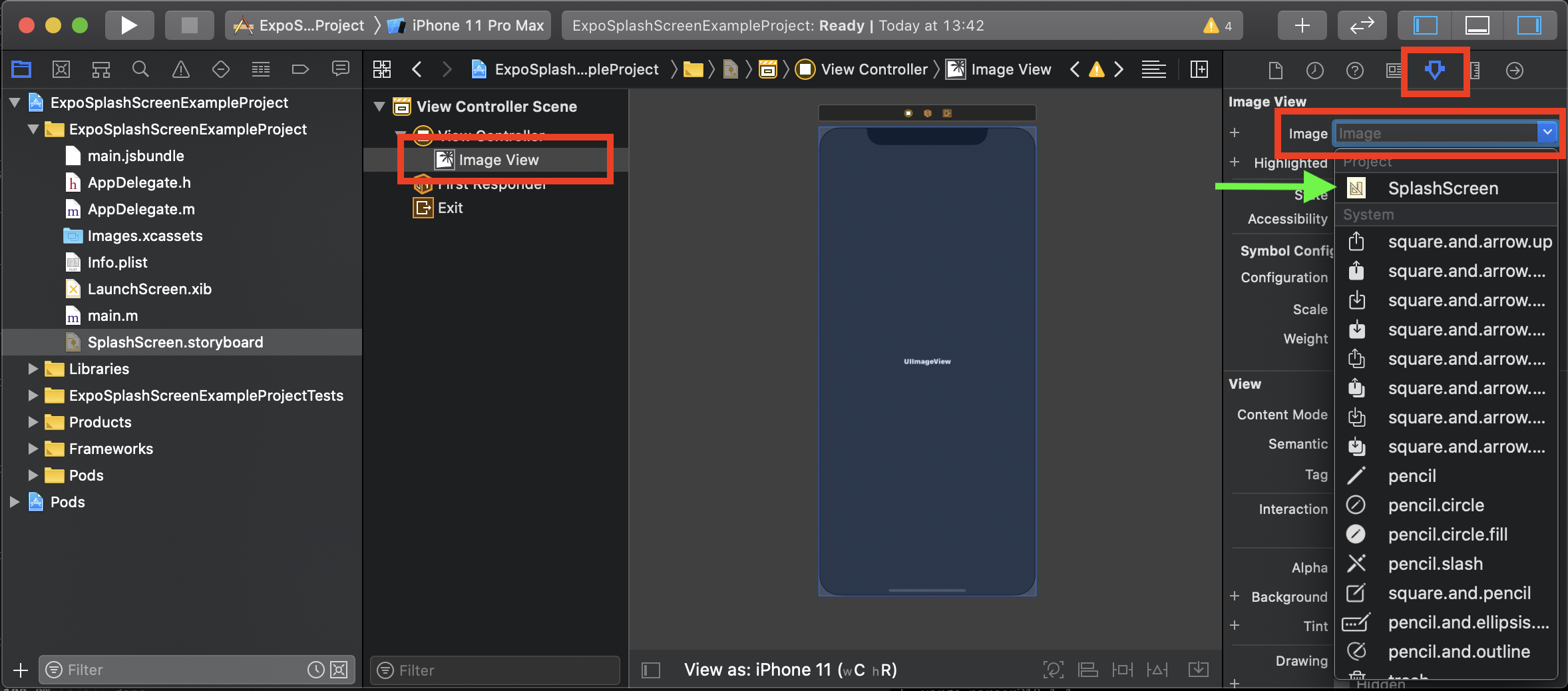Image resolution: width=1568 pixels, height=691 pixels.
Task: Toggle the Navigator panel visibility
Action: click(x=1425, y=25)
